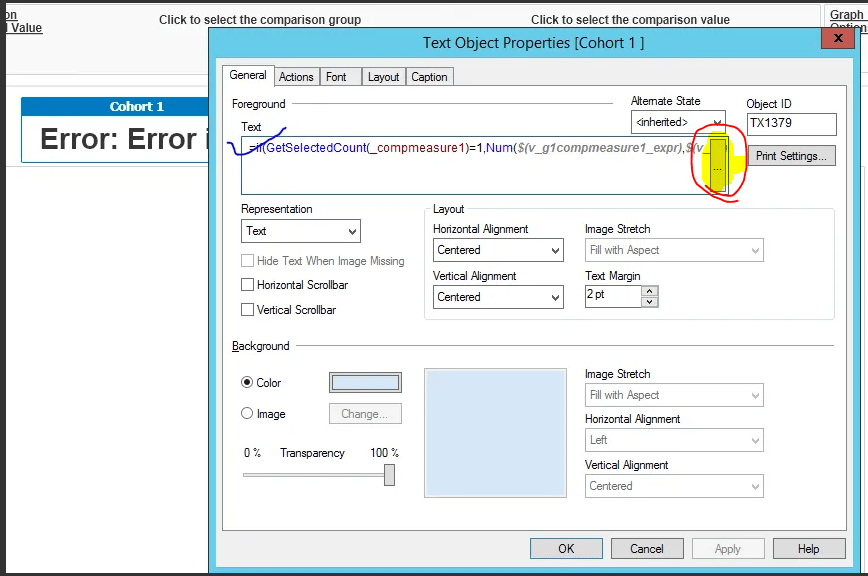
Task: Click the Background color swatch
Action: [365, 382]
